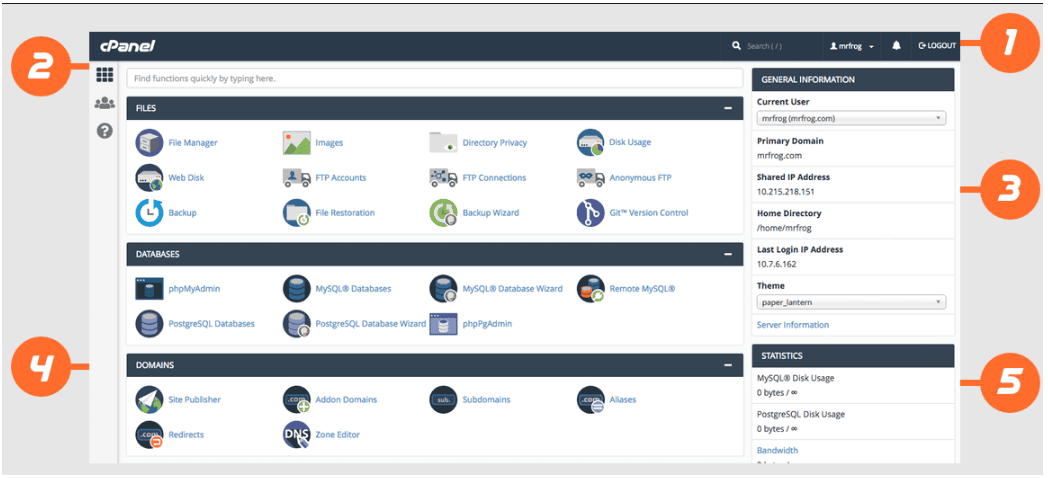This screenshot has height=478, width=1048.
Task: Open the Backup clock icon
Action: (149, 213)
